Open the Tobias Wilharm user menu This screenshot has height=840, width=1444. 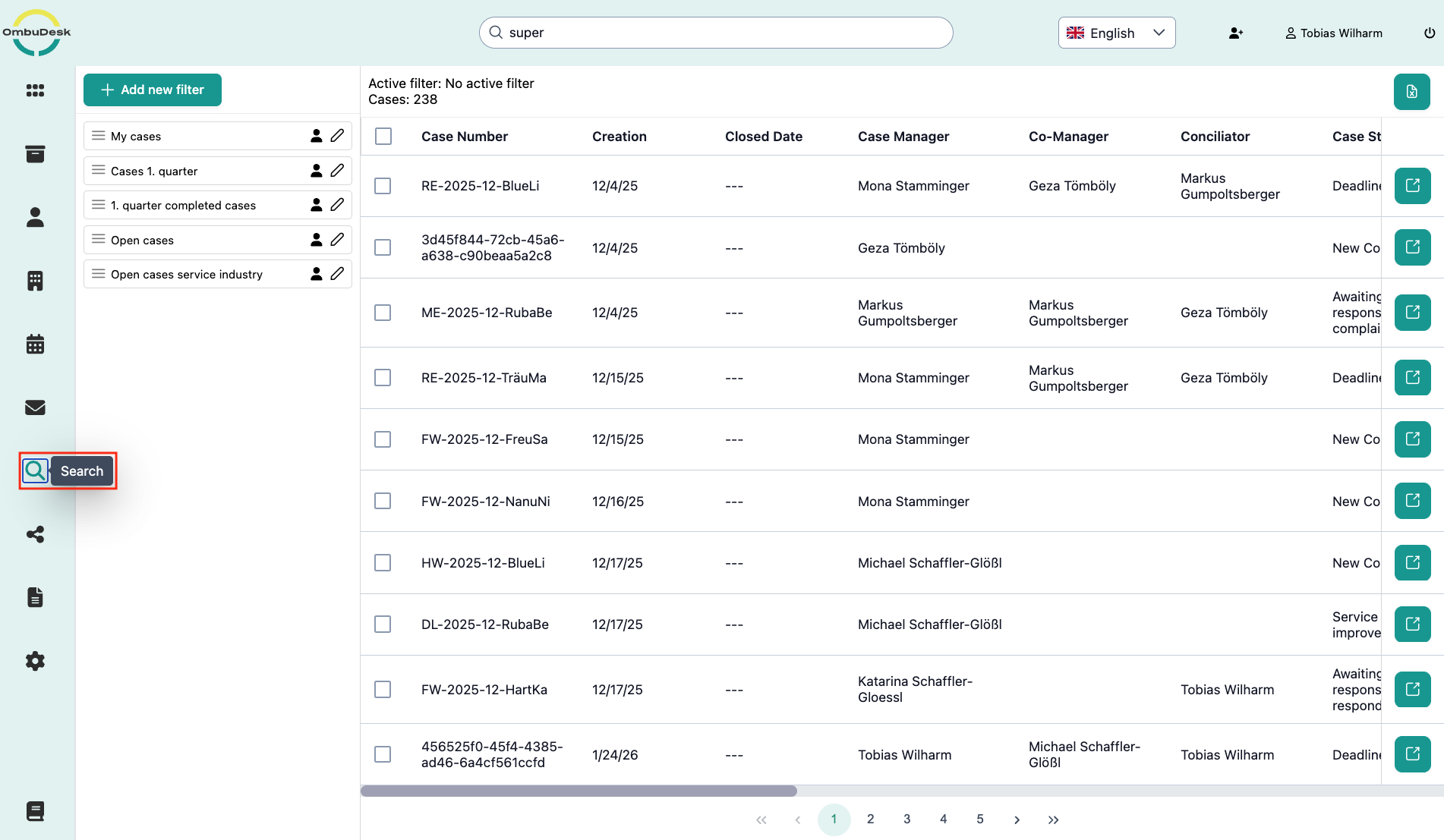coord(1334,33)
